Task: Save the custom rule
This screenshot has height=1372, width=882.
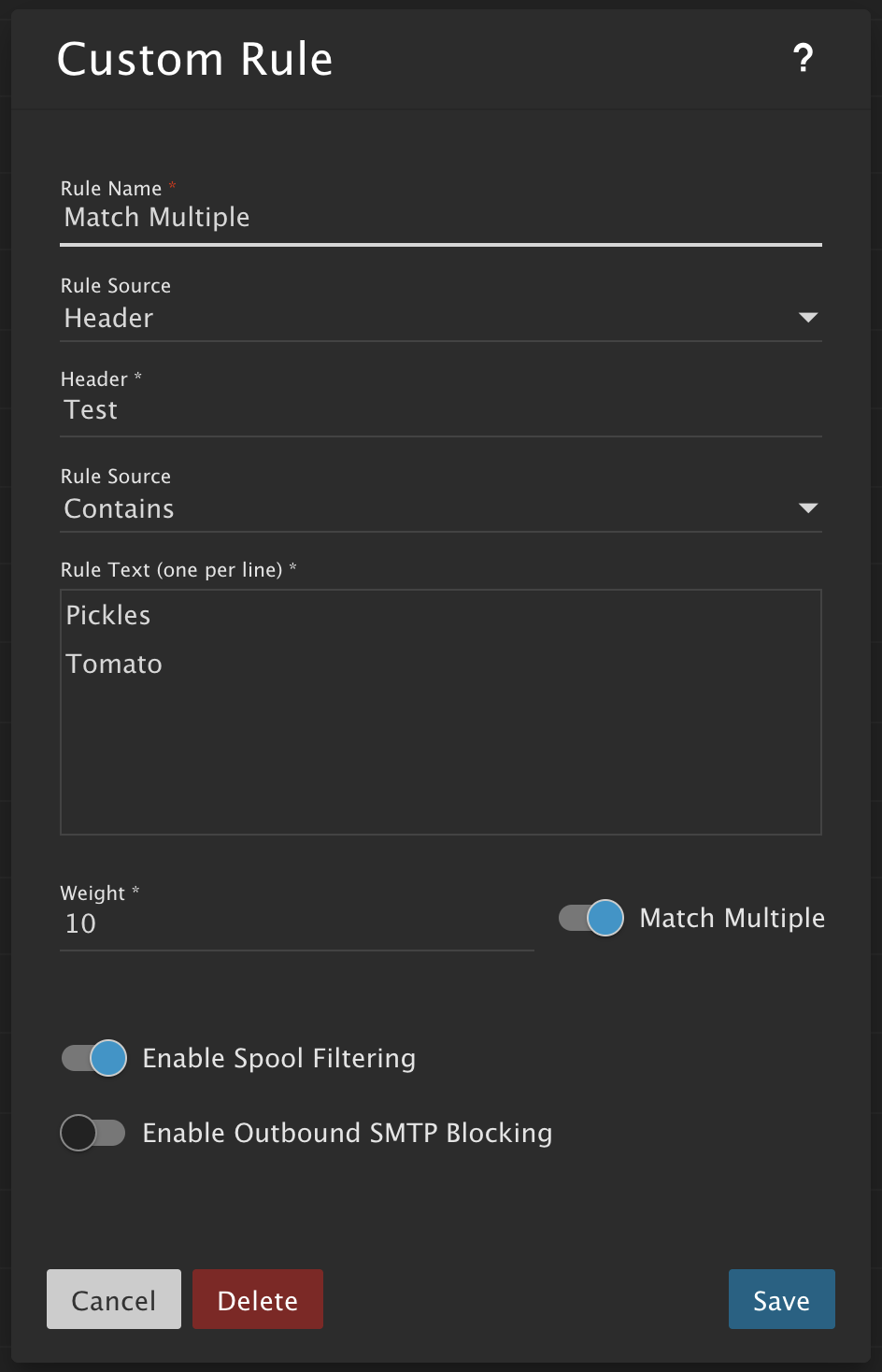Action: click(x=781, y=1299)
